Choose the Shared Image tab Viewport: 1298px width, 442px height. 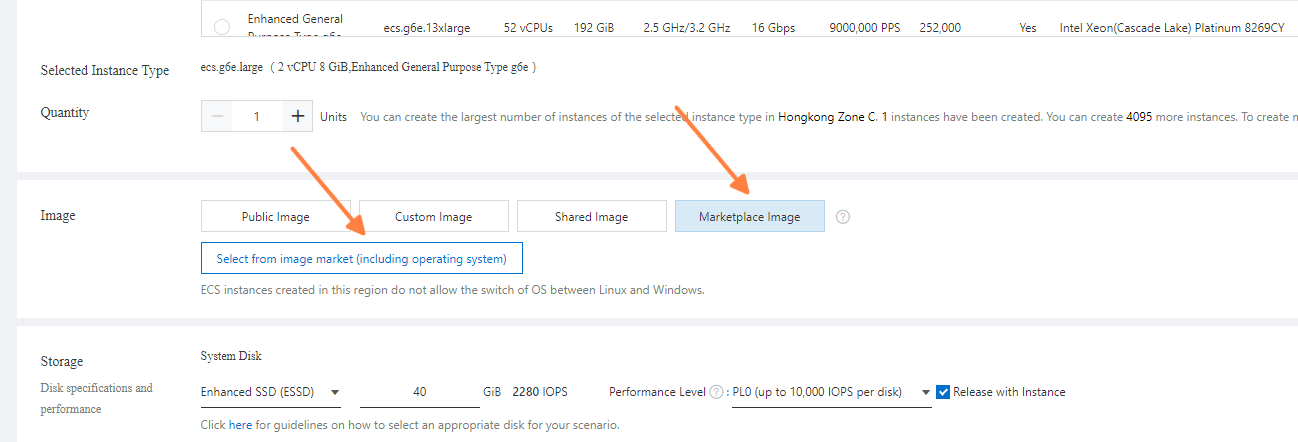point(591,216)
